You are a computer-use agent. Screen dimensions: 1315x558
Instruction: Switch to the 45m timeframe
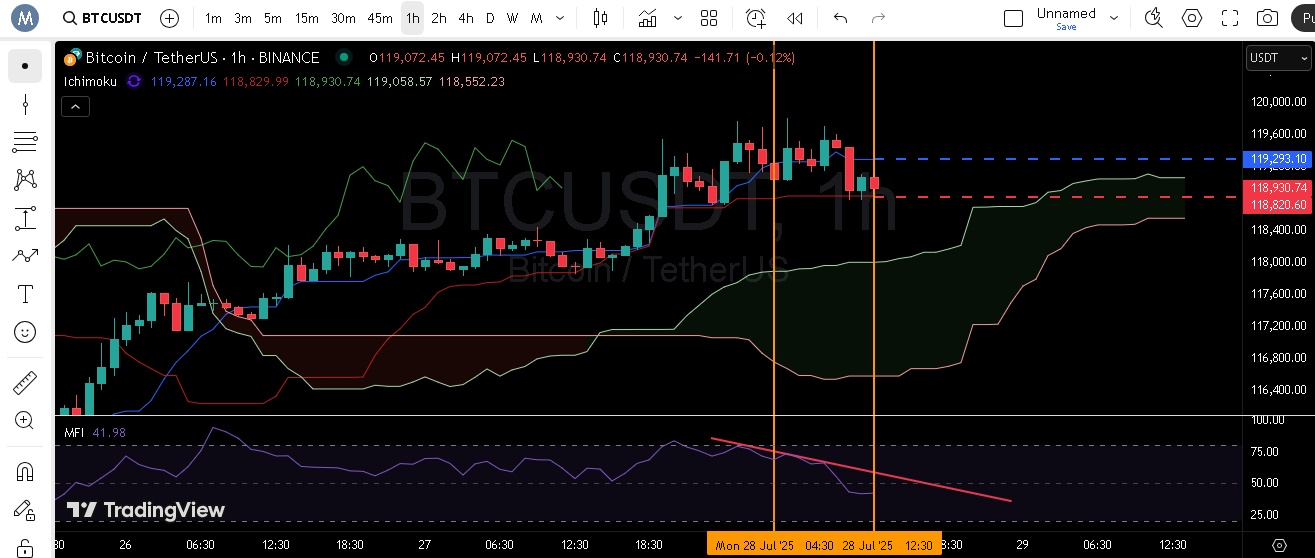(x=380, y=18)
